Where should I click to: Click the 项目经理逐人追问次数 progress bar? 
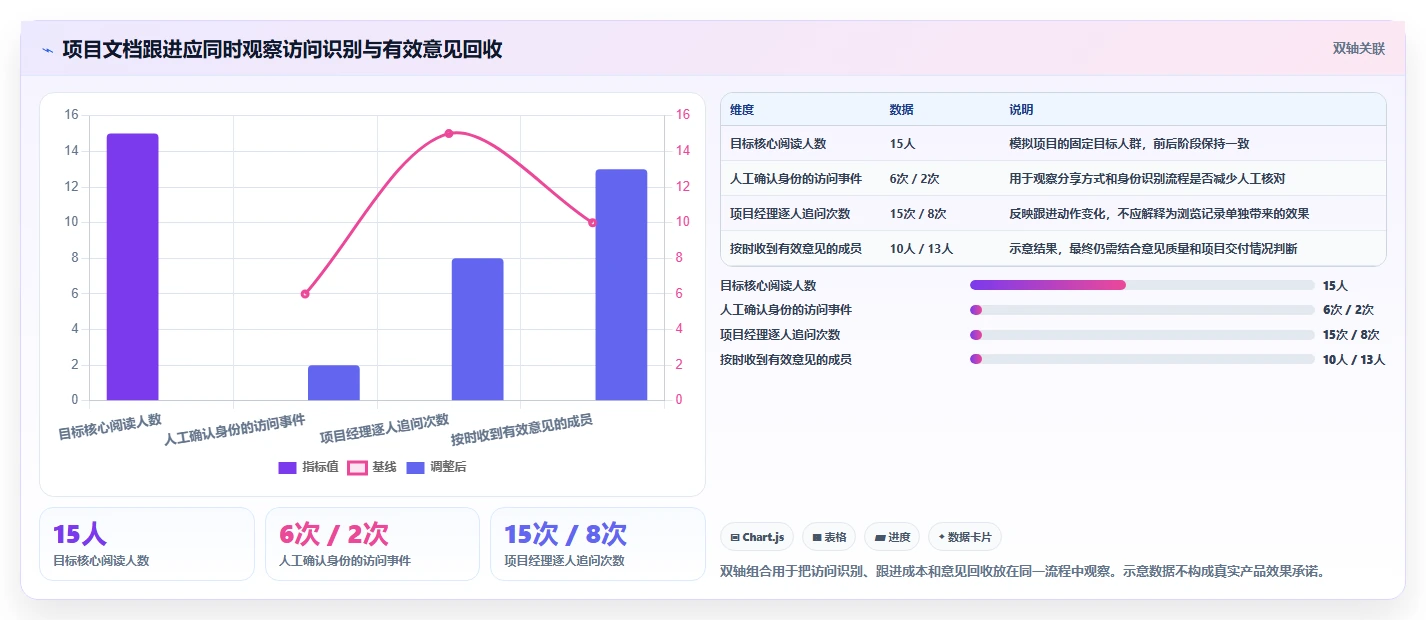tap(1142, 334)
